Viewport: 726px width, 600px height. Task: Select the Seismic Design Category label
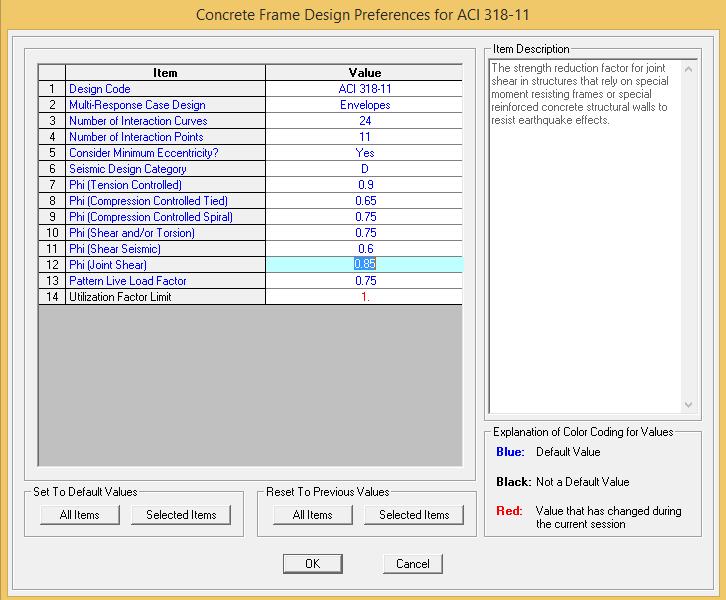pos(165,169)
